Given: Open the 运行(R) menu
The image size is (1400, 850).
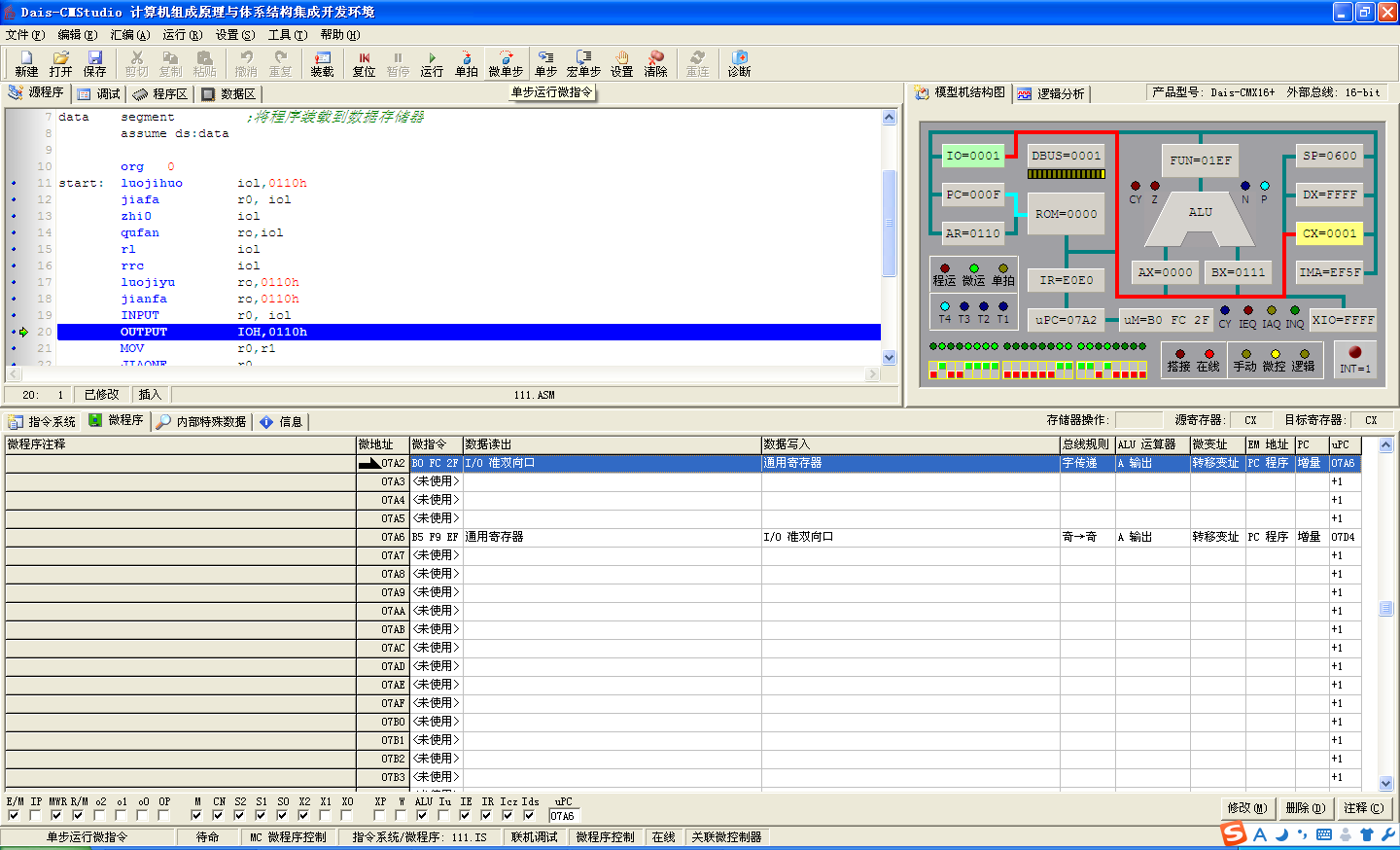Looking at the screenshot, I should 182,35.
